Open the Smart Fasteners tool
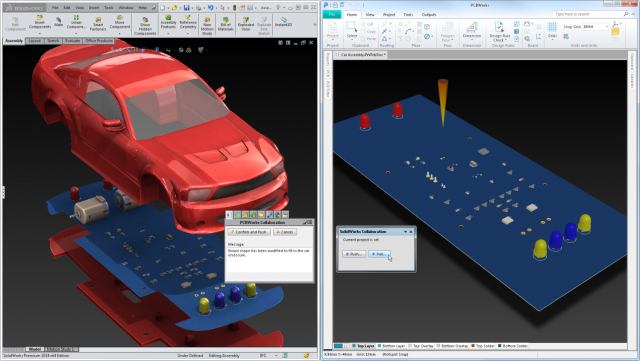This screenshot has height=361, width=640. click(x=98, y=24)
